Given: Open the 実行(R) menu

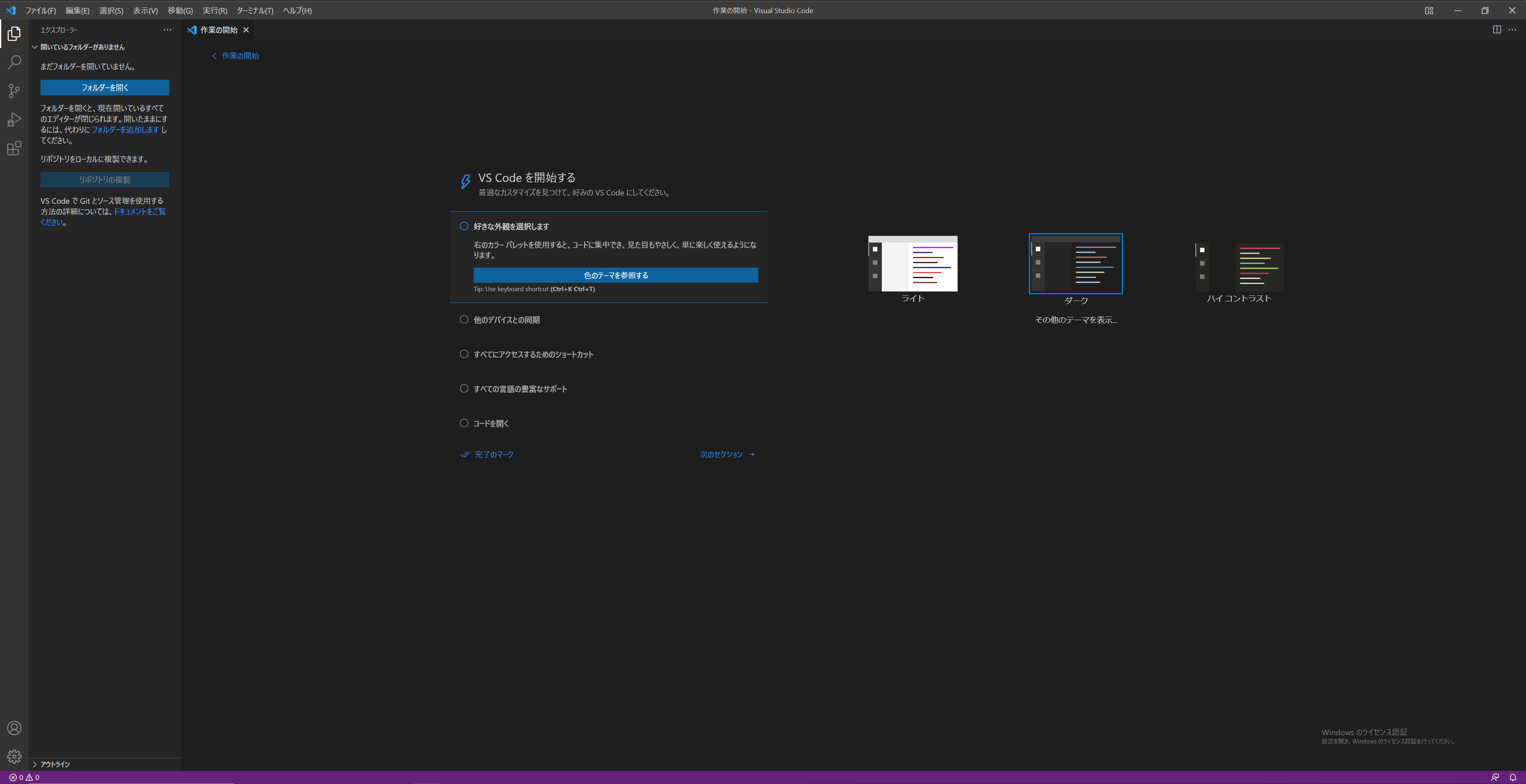Looking at the screenshot, I should tap(215, 11).
